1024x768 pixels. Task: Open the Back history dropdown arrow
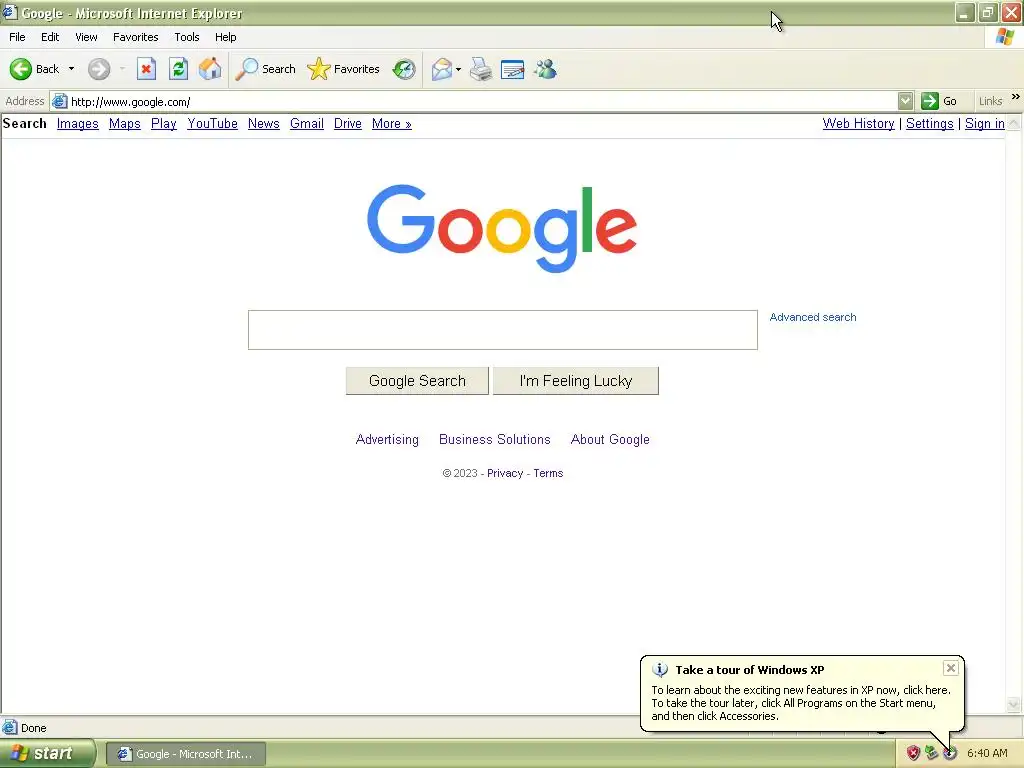[71, 69]
